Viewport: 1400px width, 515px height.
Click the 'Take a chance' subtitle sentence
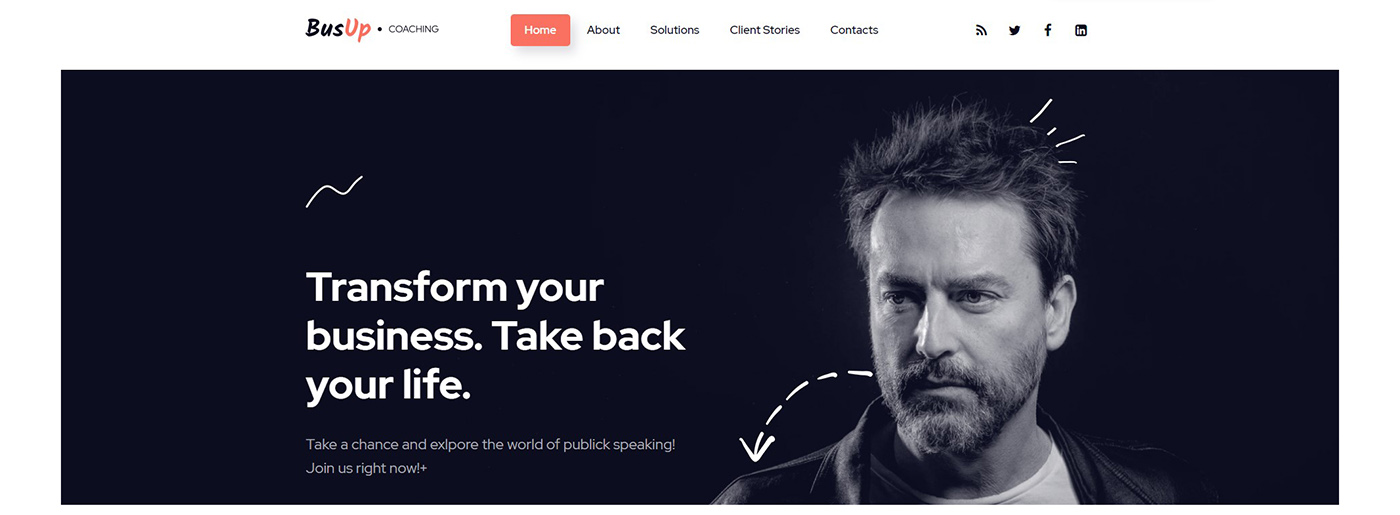pyautogui.click(x=491, y=444)
